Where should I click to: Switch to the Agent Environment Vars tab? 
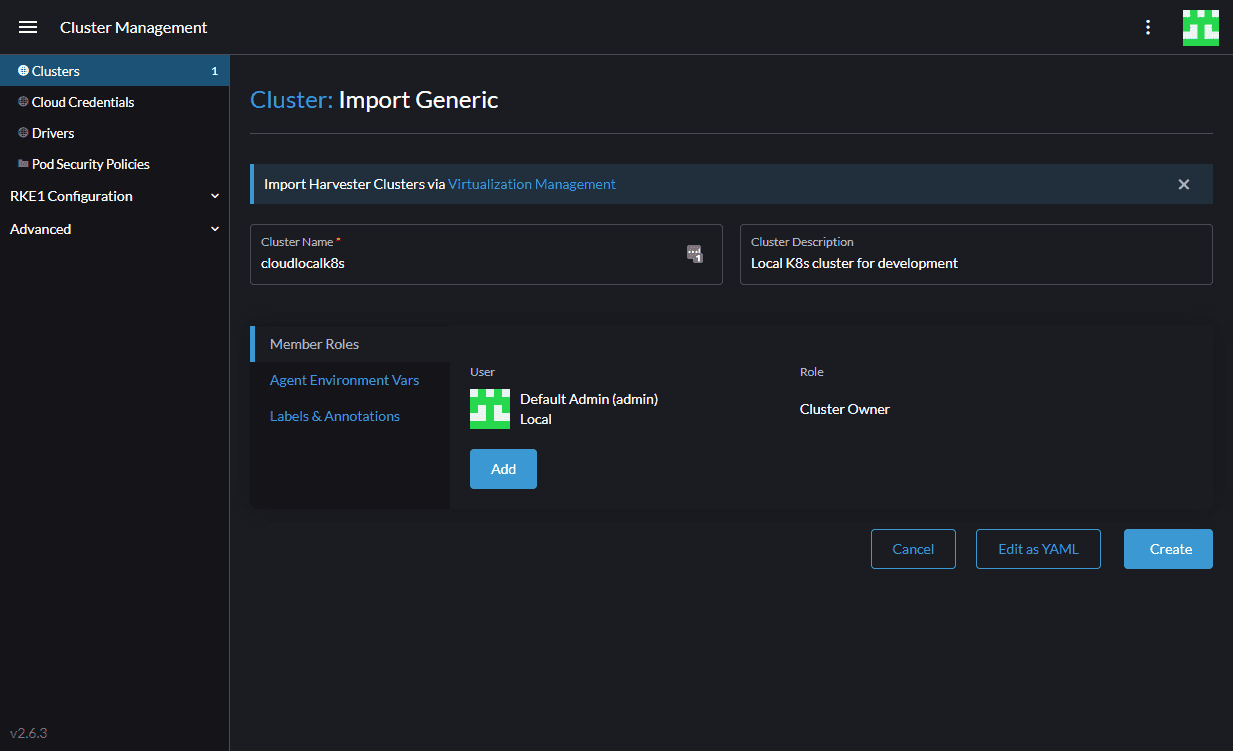344,380
